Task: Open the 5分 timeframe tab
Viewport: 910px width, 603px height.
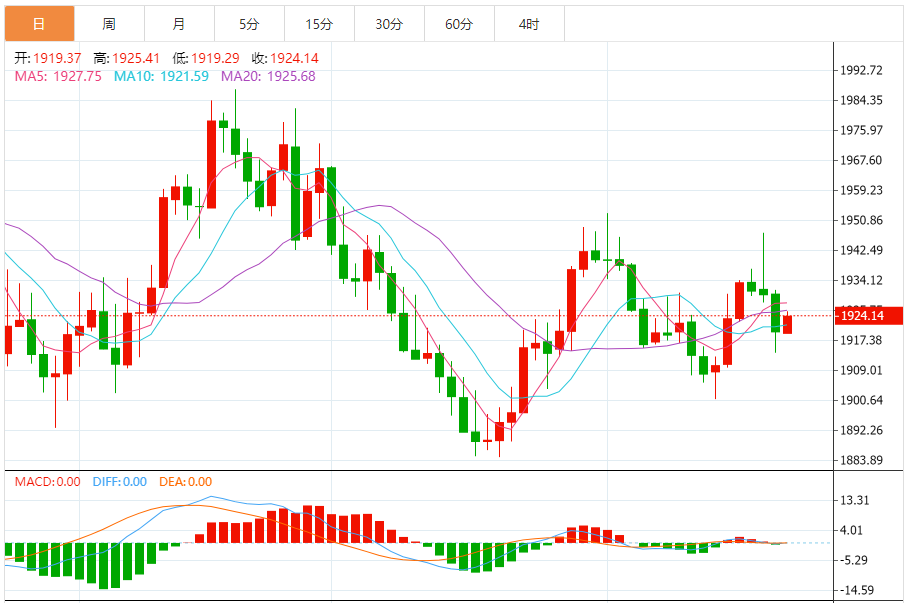Action: coord(250,24)
